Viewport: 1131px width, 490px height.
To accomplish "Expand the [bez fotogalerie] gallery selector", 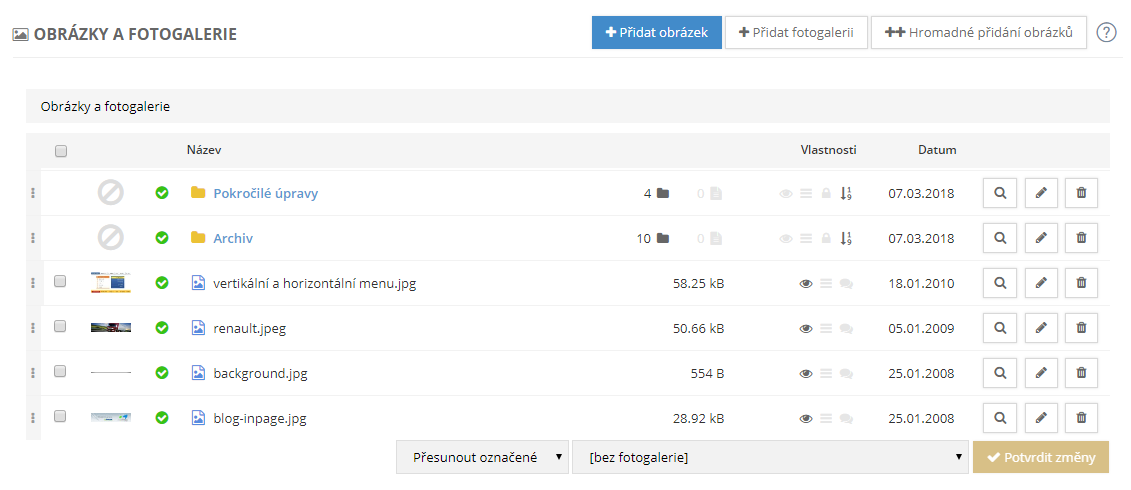I will (x=770, y=457).
